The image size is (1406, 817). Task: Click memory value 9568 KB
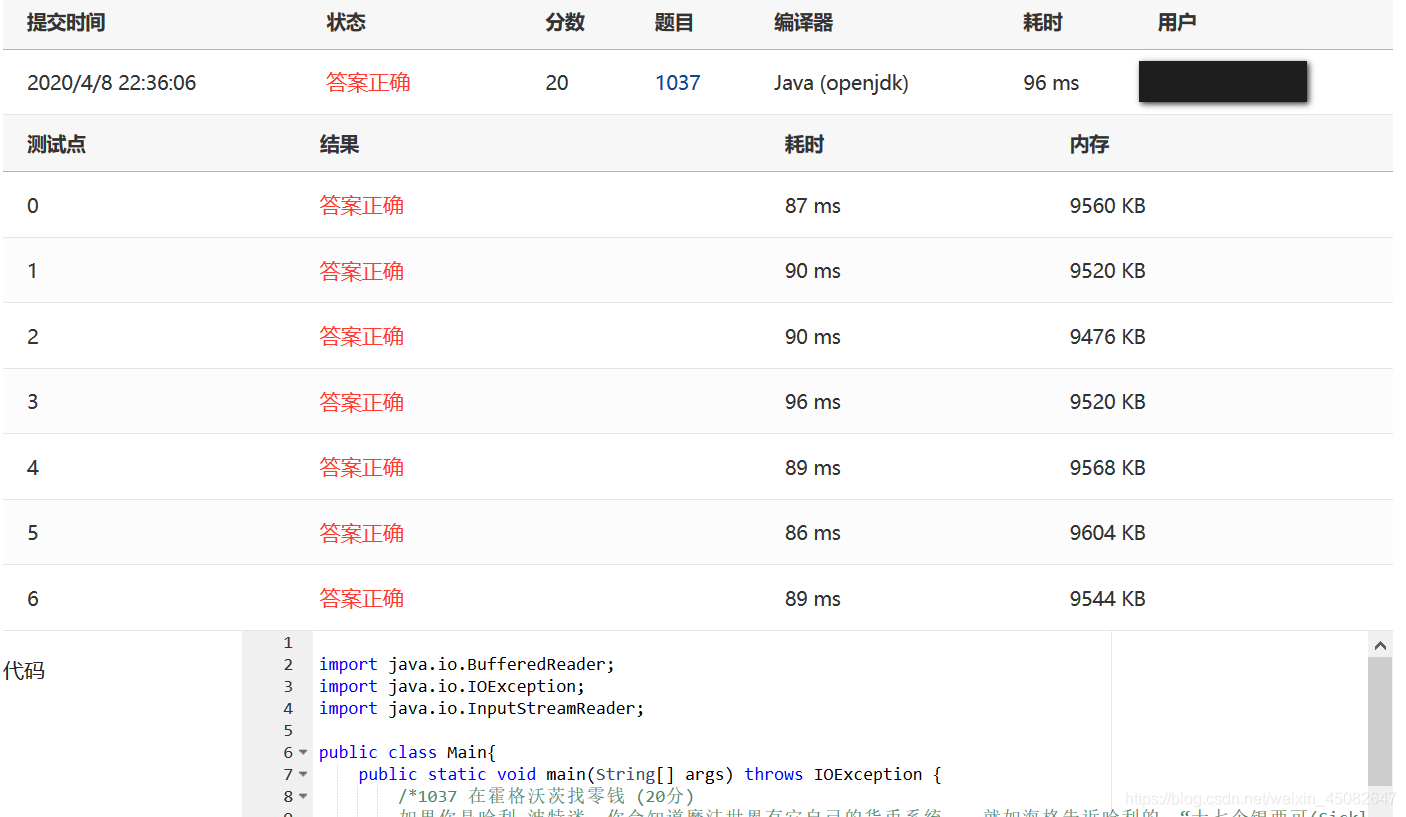pyautogui.click(x=1107, y=468)
